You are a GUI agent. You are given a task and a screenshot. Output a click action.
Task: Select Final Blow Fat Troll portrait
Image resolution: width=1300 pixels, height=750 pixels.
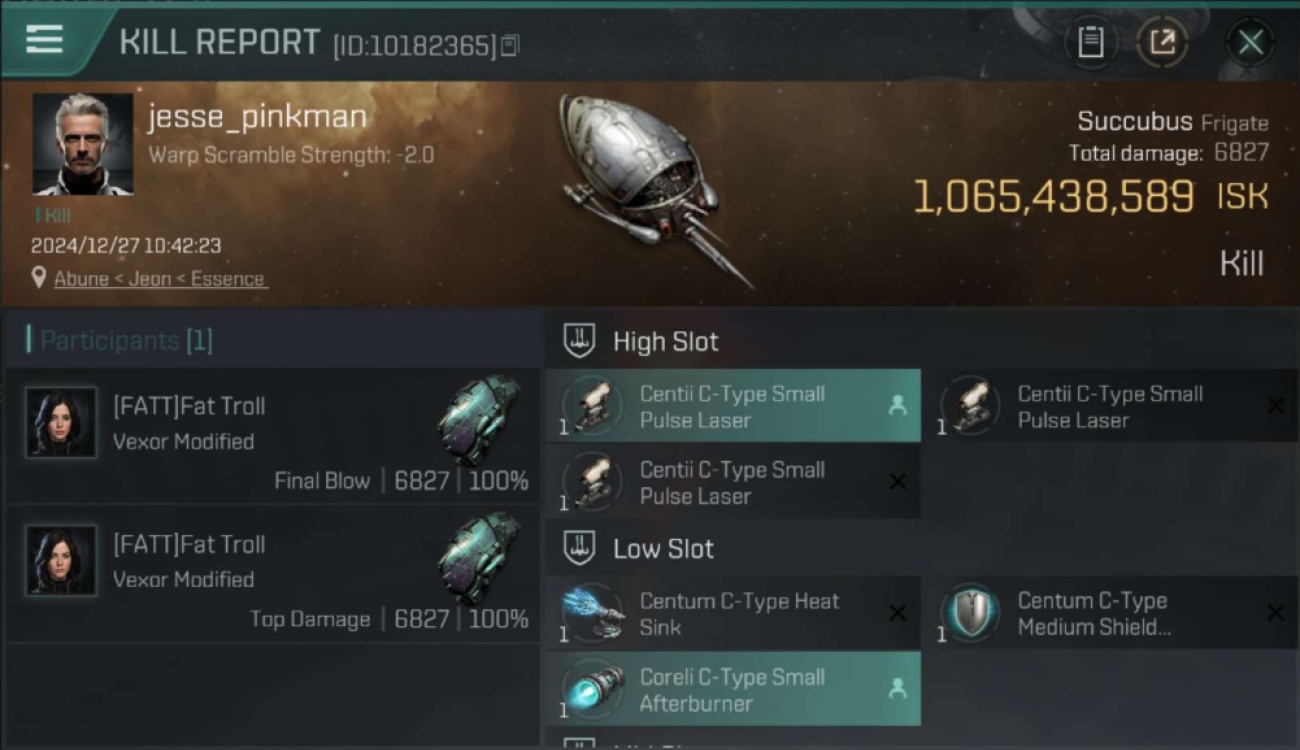point(61,422)
